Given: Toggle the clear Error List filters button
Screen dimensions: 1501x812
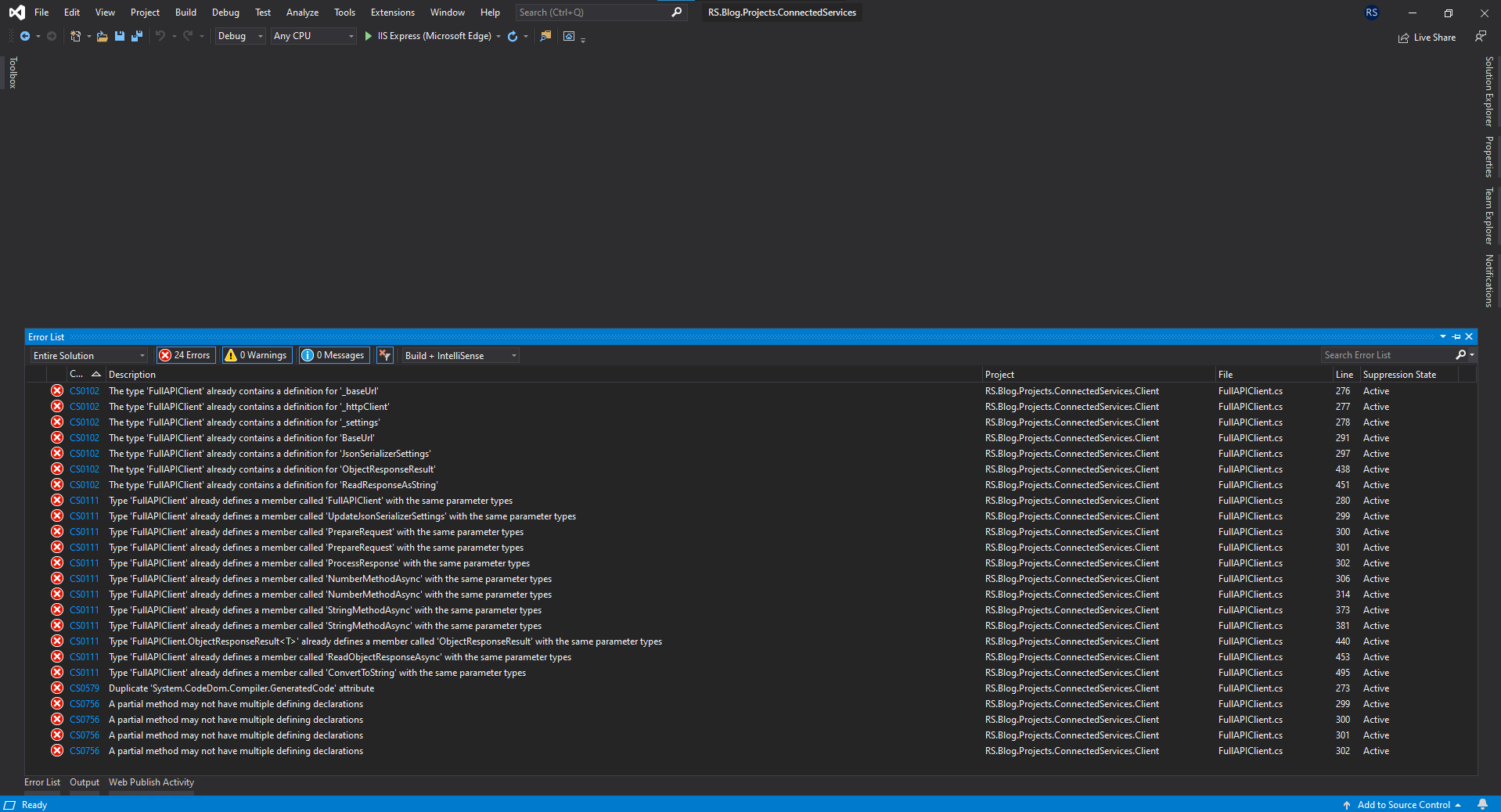Looking at the screenshot, I should (384, 355).
